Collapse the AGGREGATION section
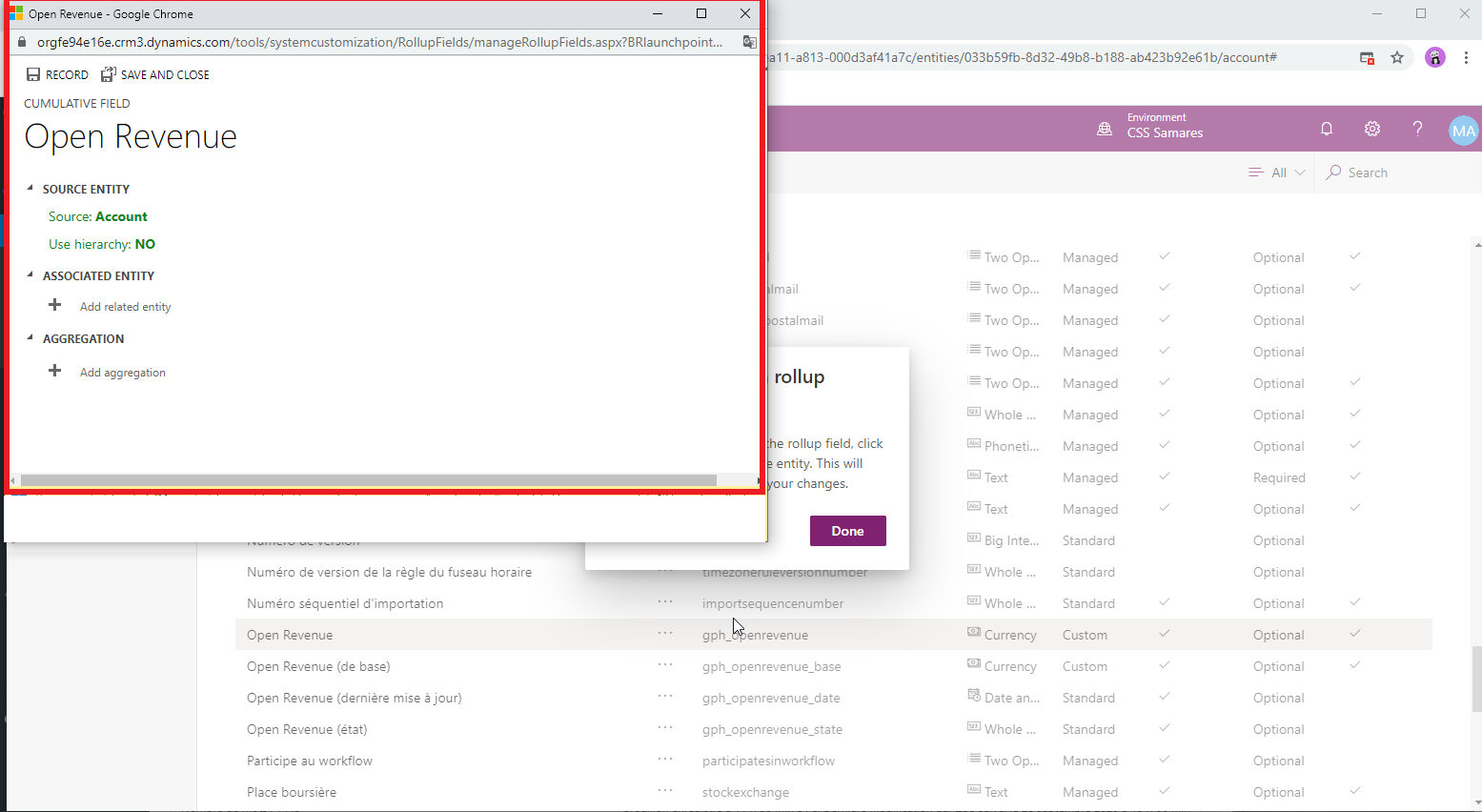The height and width of the screenshot is (812, 1482). tap(30, 338)
